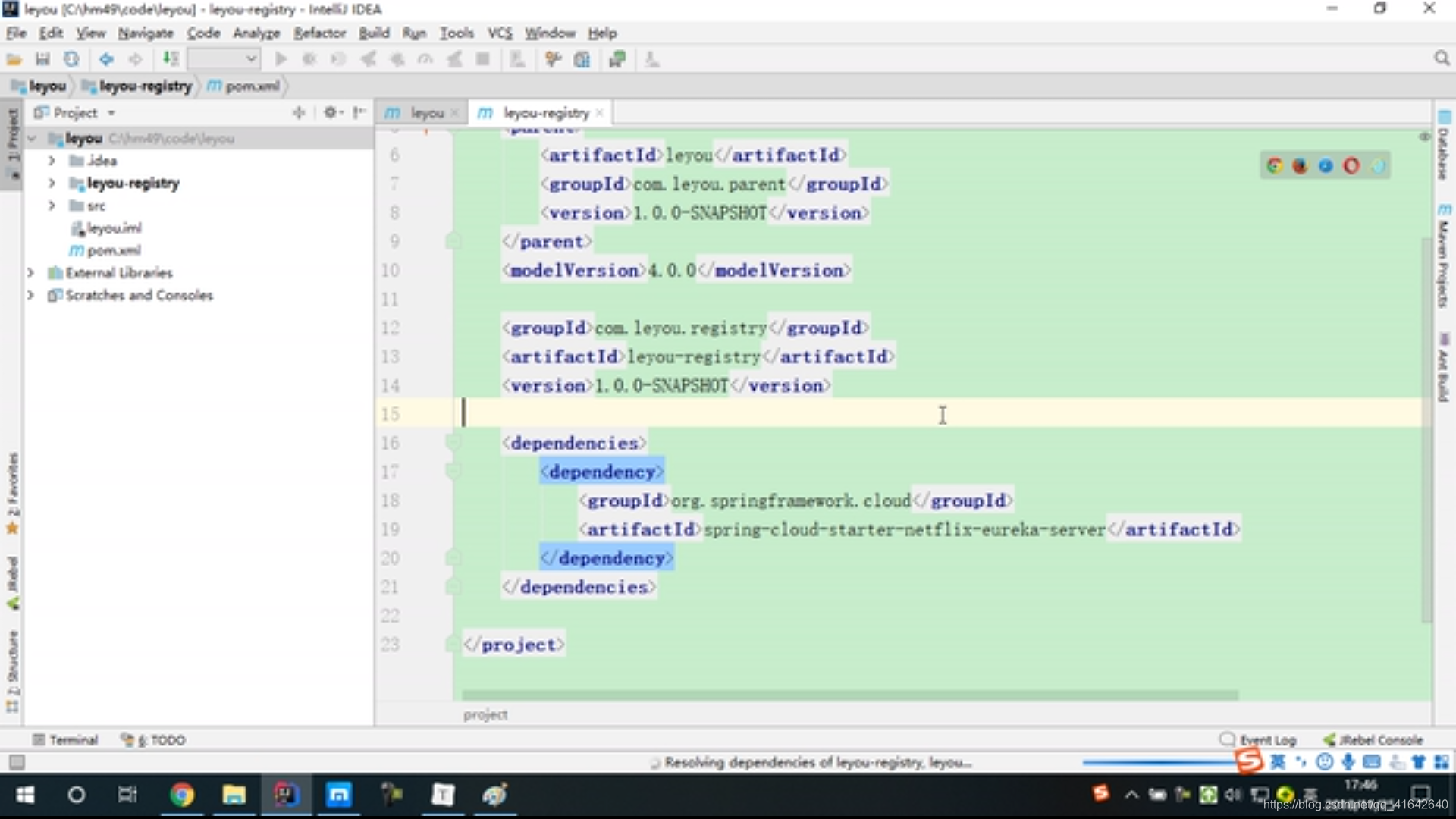1456x819 pixels.
Task: Fold the dependencies tag at line 16
Action: point(453,443)
